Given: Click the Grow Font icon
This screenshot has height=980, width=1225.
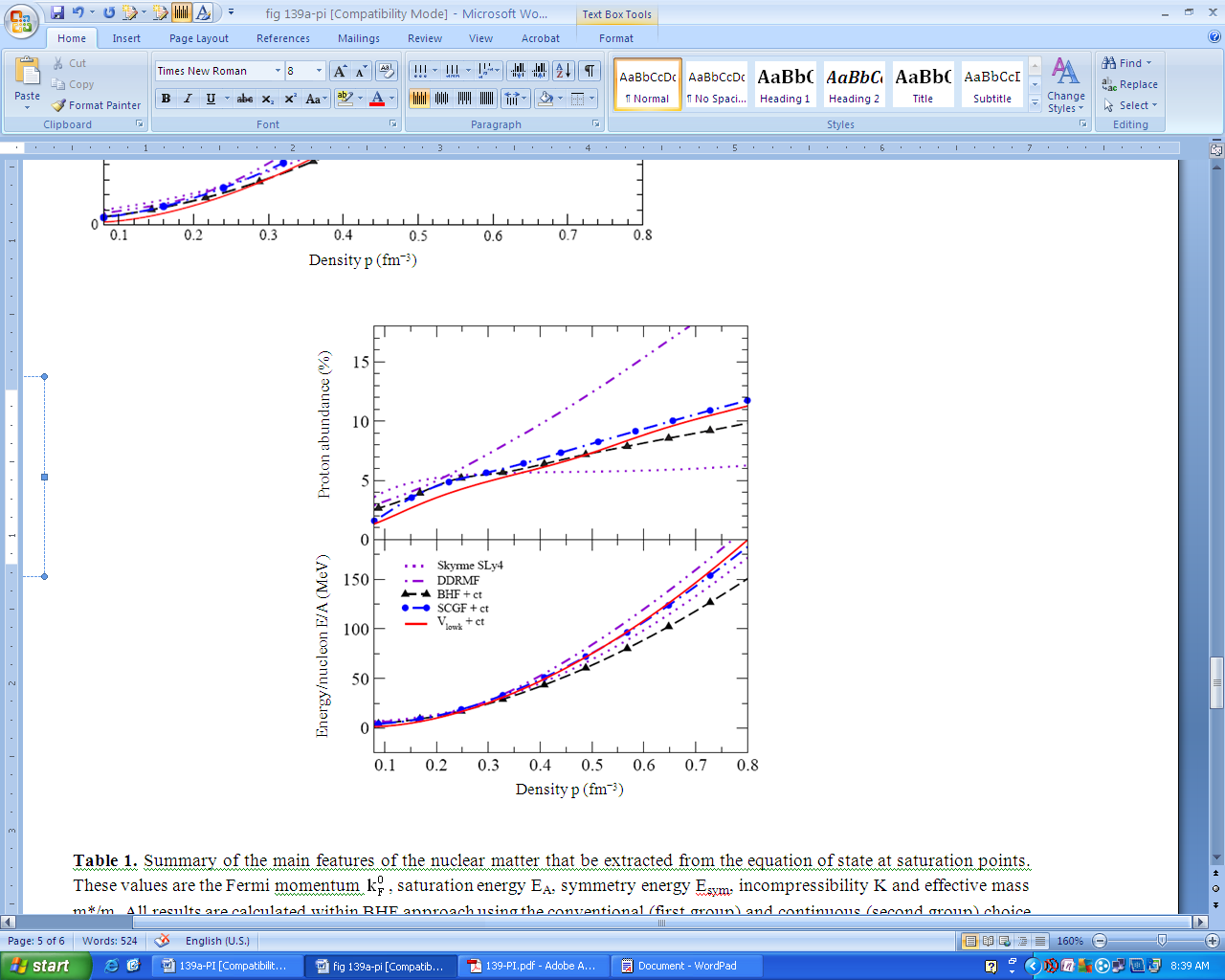Looking at the screenshot, I should tap(340, 71).
